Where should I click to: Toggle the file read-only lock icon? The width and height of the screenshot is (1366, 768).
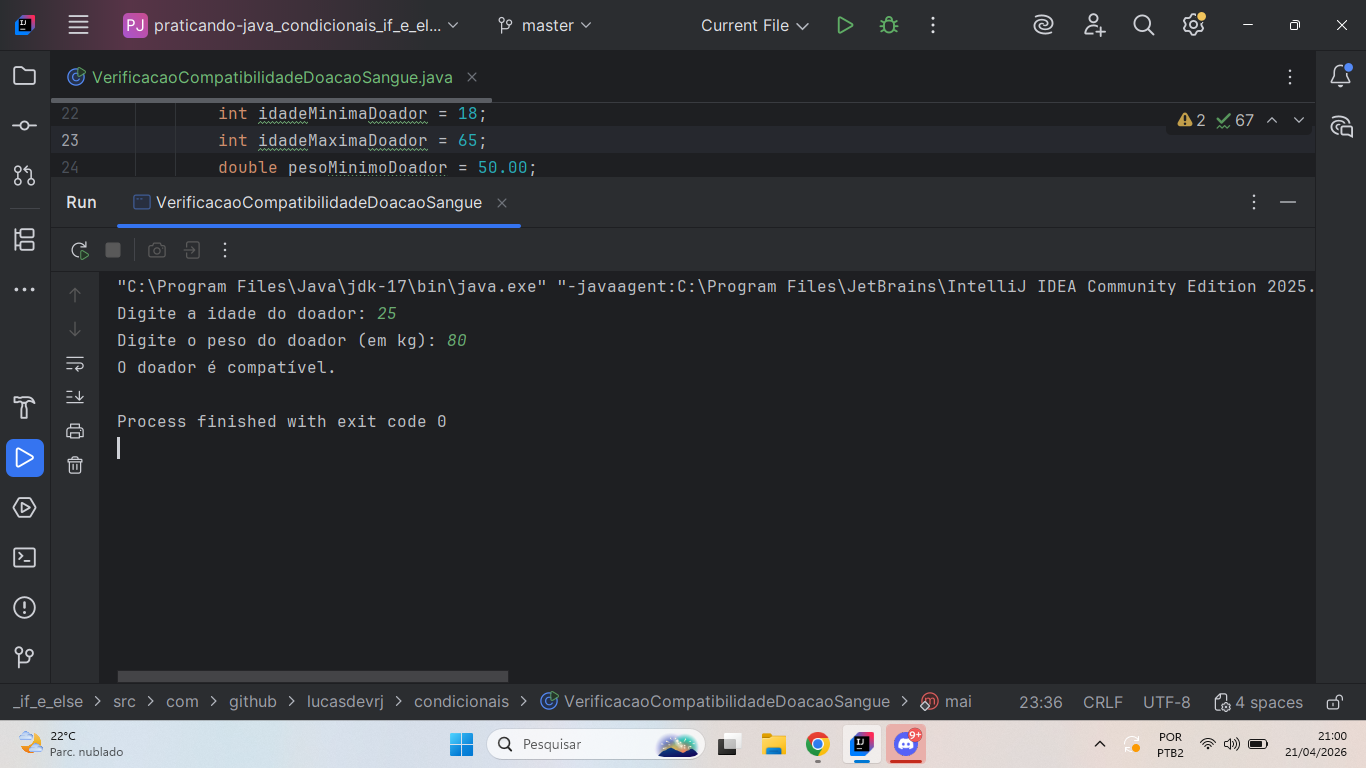point(1334,702)
